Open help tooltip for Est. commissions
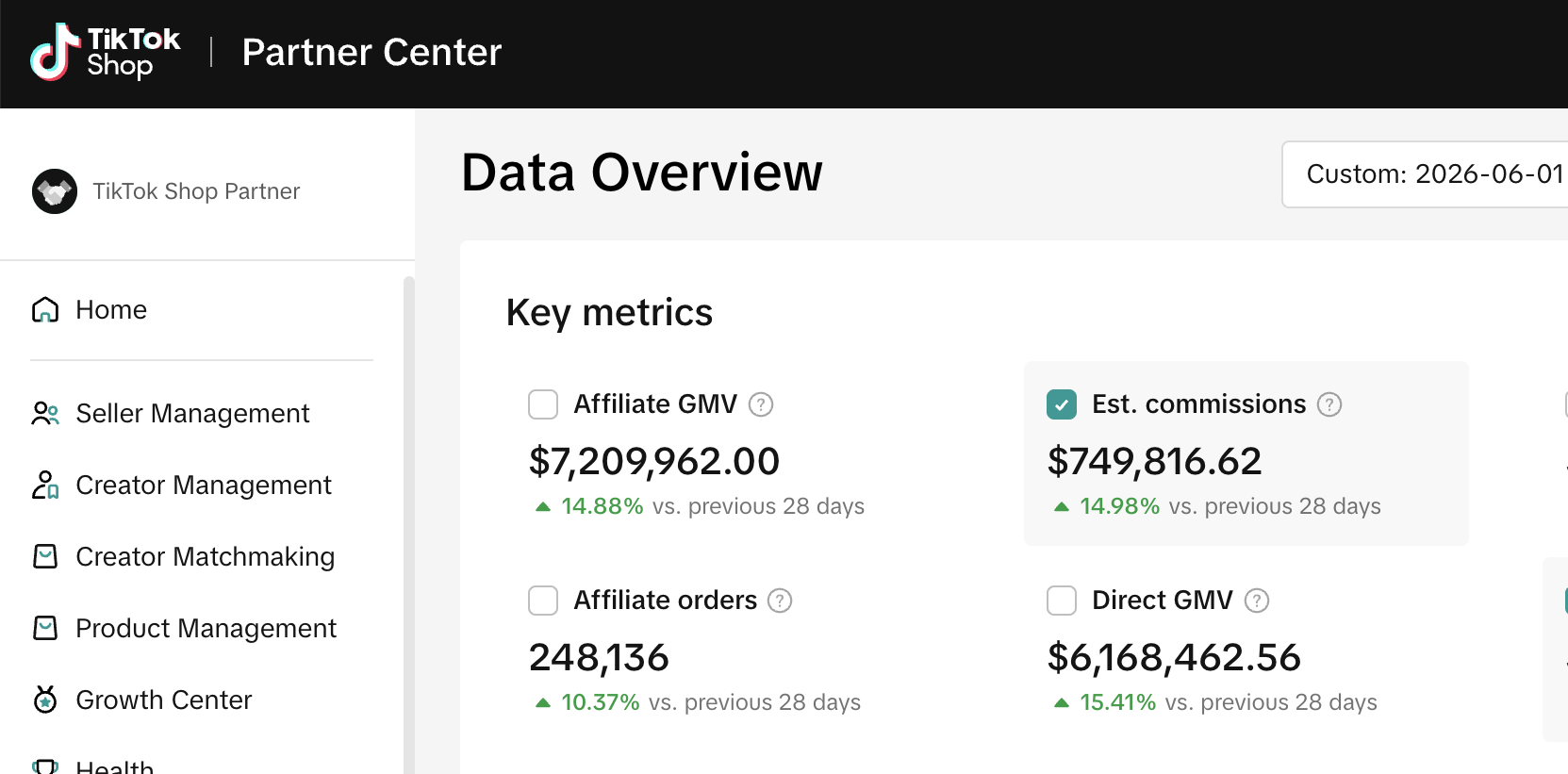 1329,404
